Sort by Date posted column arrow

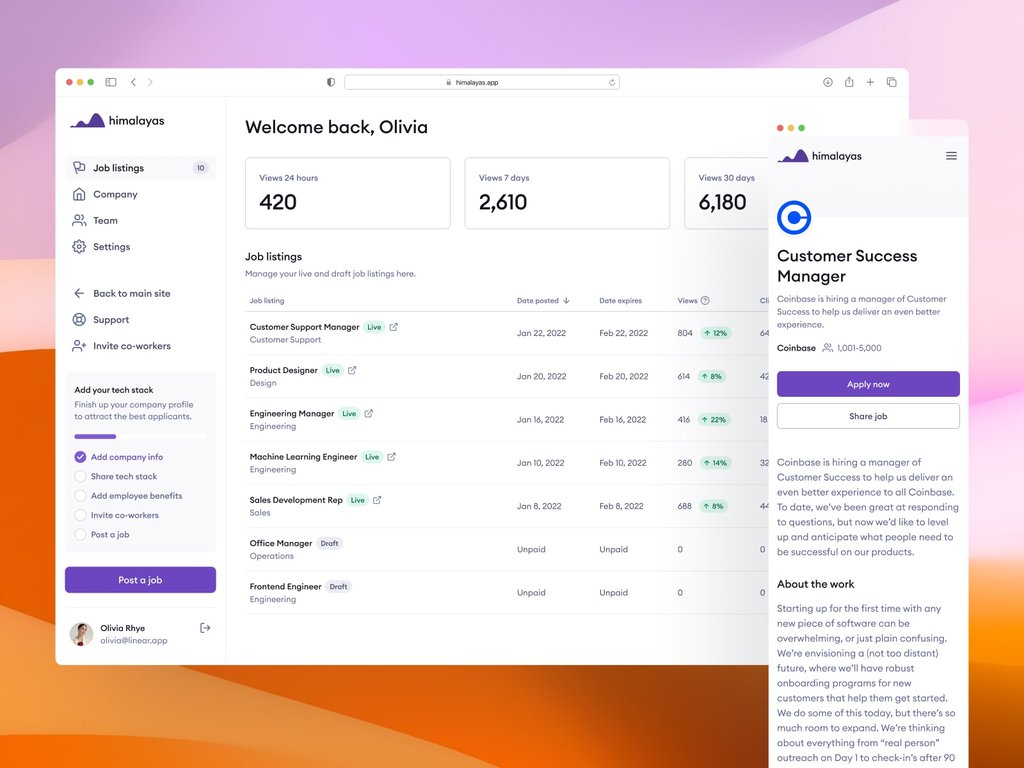click(566, 300)
